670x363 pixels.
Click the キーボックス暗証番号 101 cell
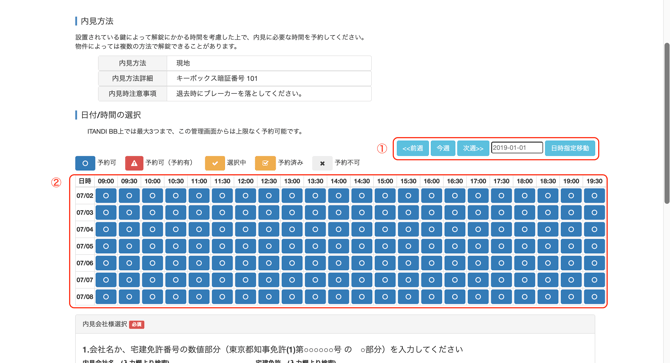click(269, 79)
